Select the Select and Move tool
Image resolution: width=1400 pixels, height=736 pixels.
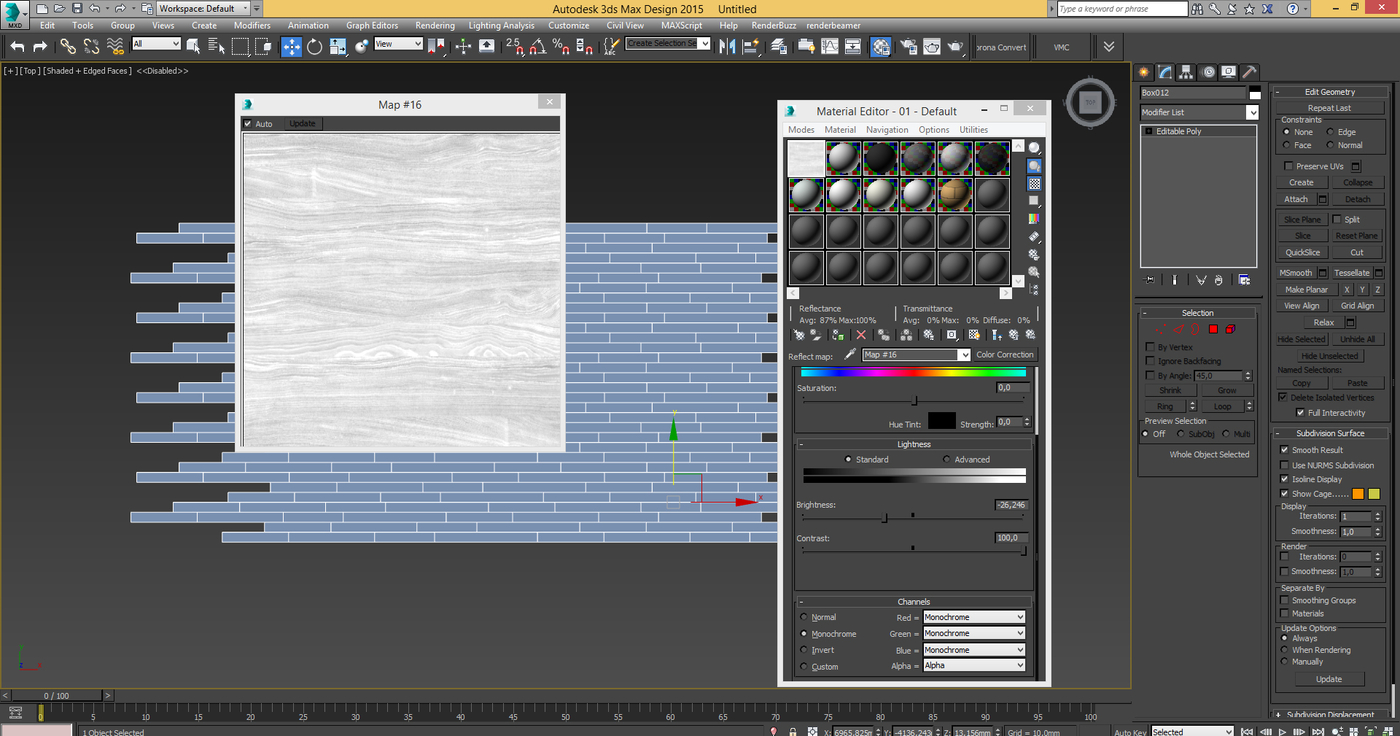[x=291, y=47]
